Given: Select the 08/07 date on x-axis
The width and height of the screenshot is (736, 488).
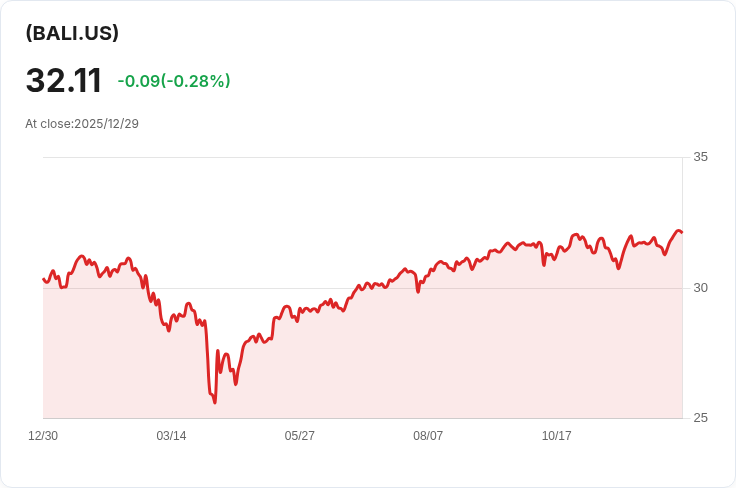Looking at the screenshot, I should [x=428, y=436].
